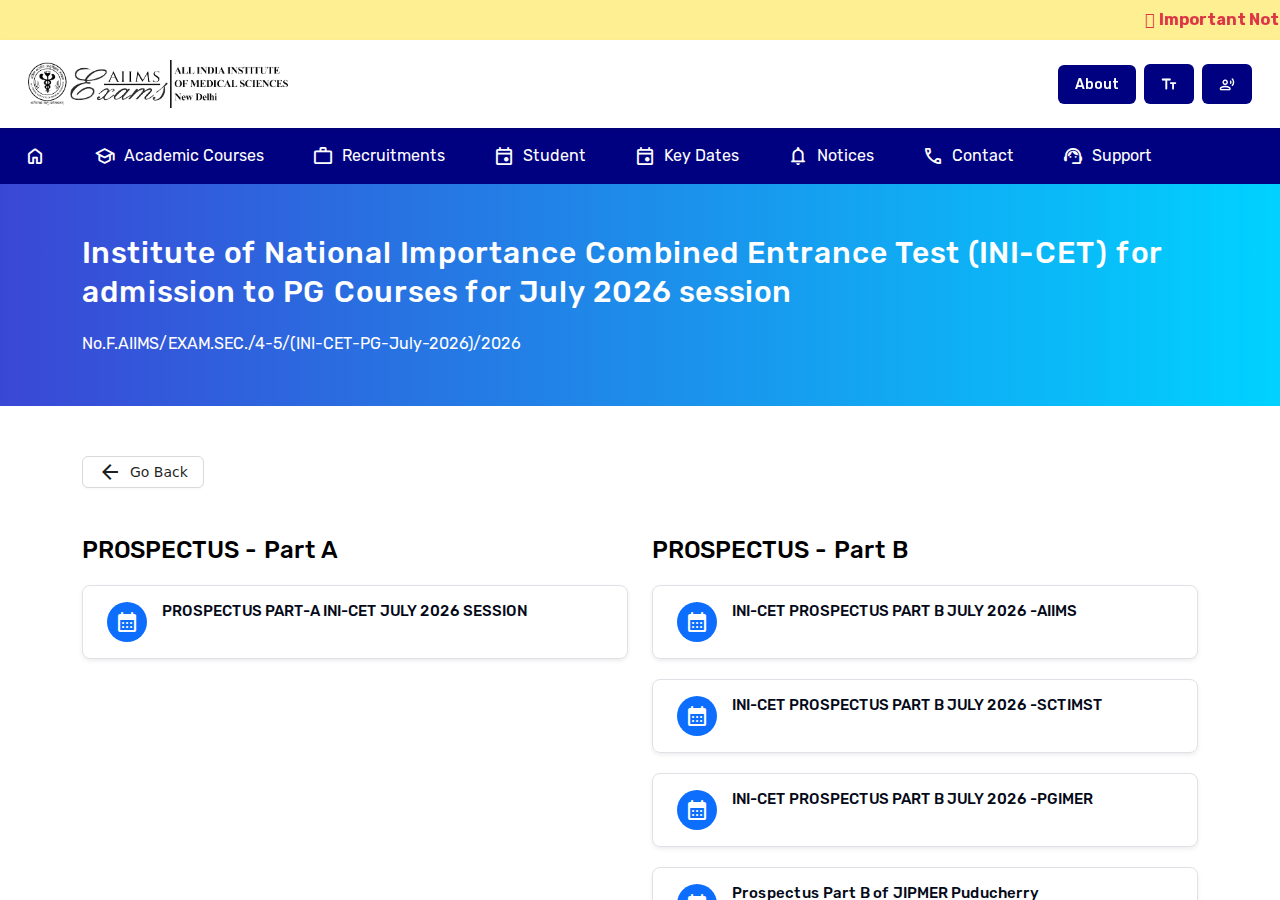Click the phone icon beside Contact
The width and height of the screenshot is (1280, 900).
click(933, 156)
